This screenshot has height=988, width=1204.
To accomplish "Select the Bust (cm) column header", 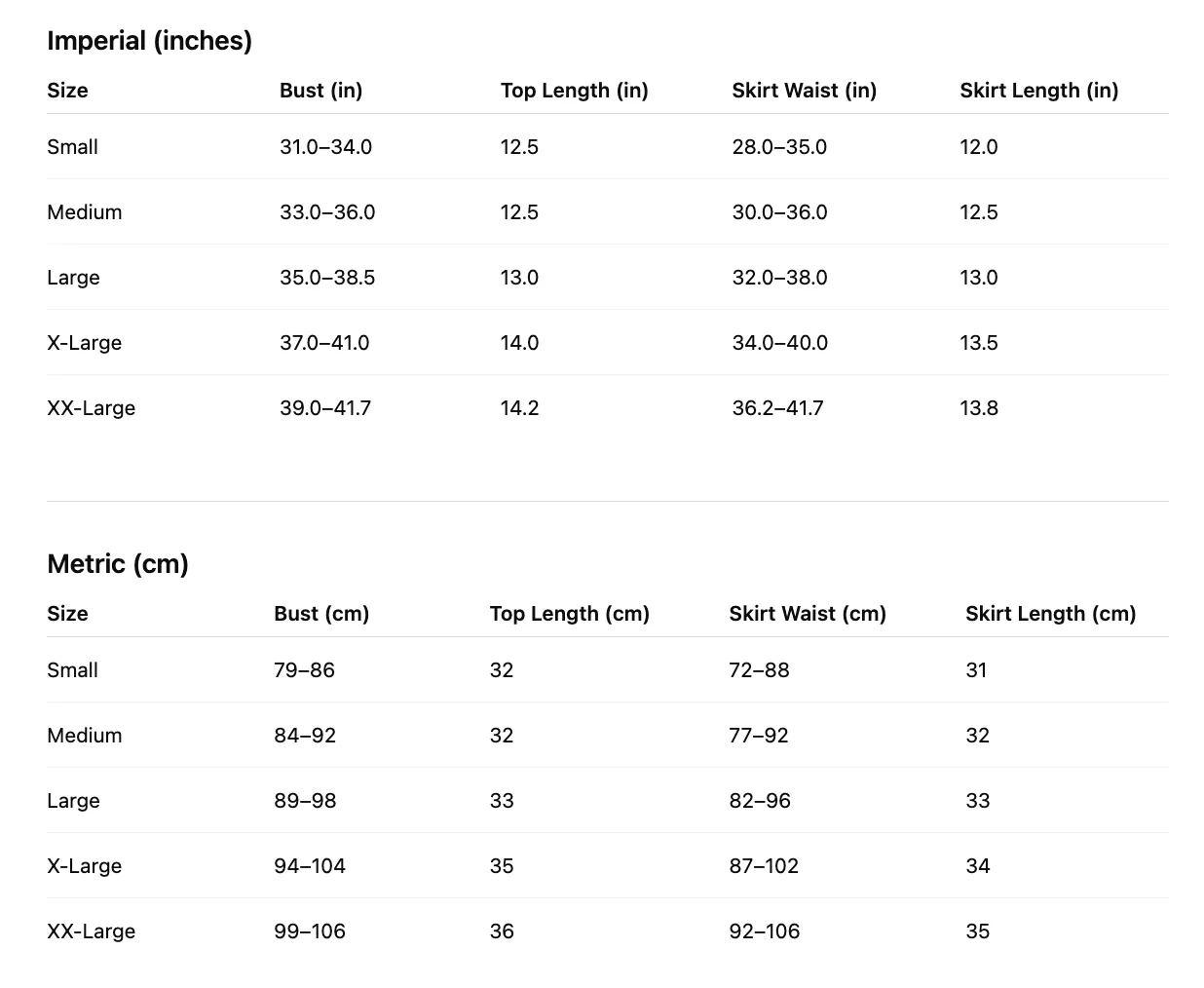I will coord(321,614).
